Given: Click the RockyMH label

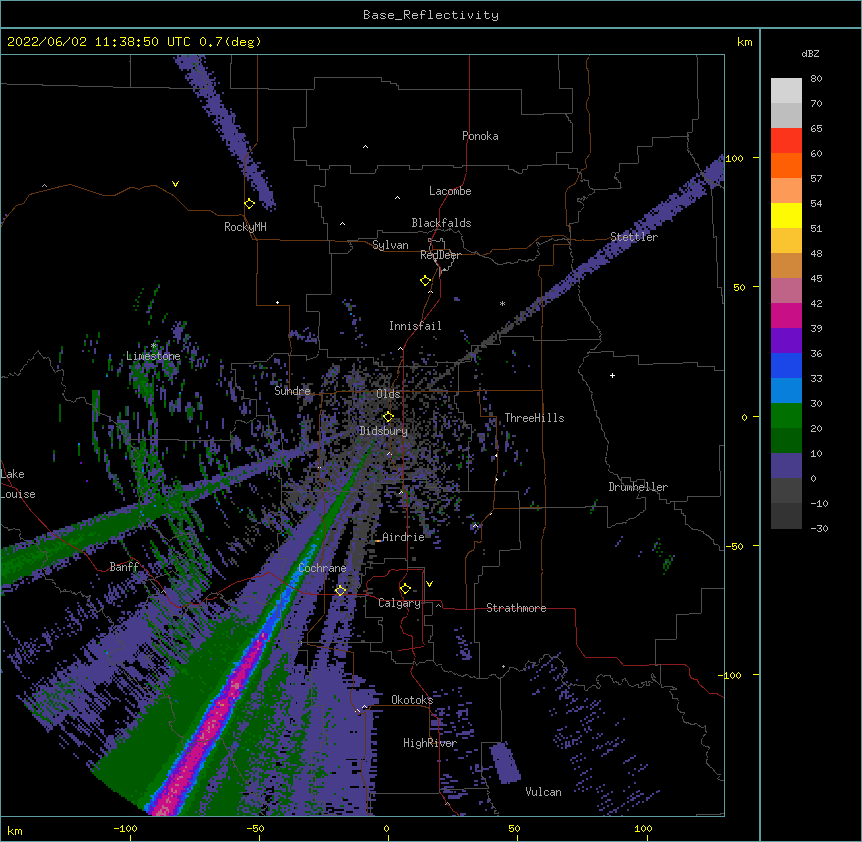Looking at the screenshot, I should (x=245, y=227).
